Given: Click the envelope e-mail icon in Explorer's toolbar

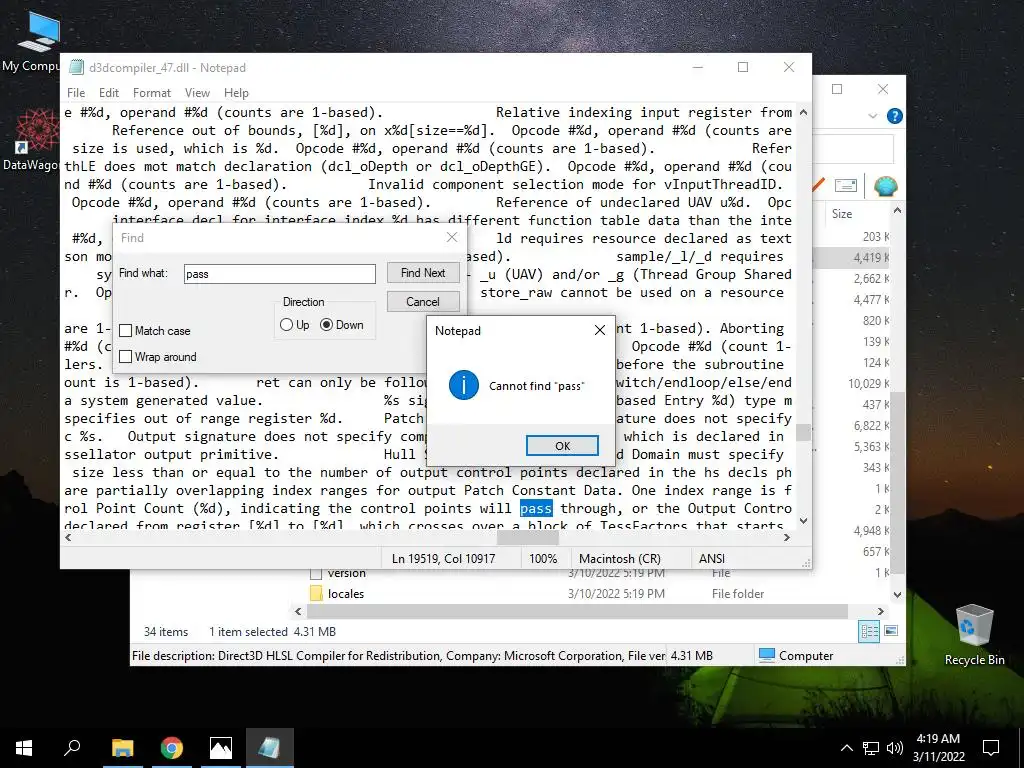Looking at the screenshot, I should click(845, 185).
